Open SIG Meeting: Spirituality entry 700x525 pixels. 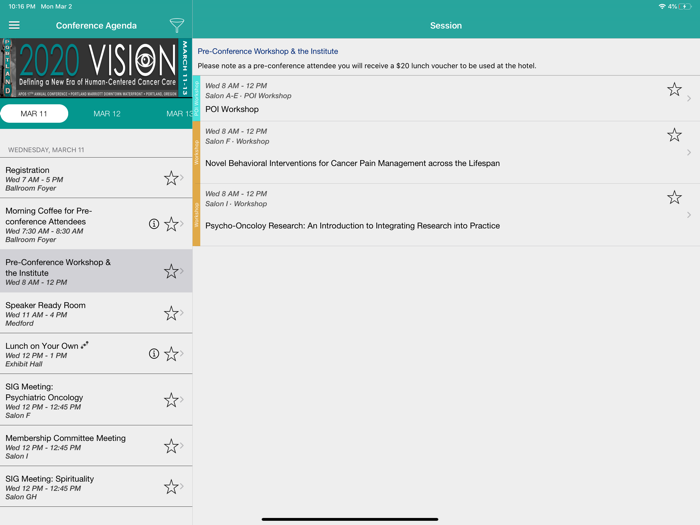tap(96, 487)
